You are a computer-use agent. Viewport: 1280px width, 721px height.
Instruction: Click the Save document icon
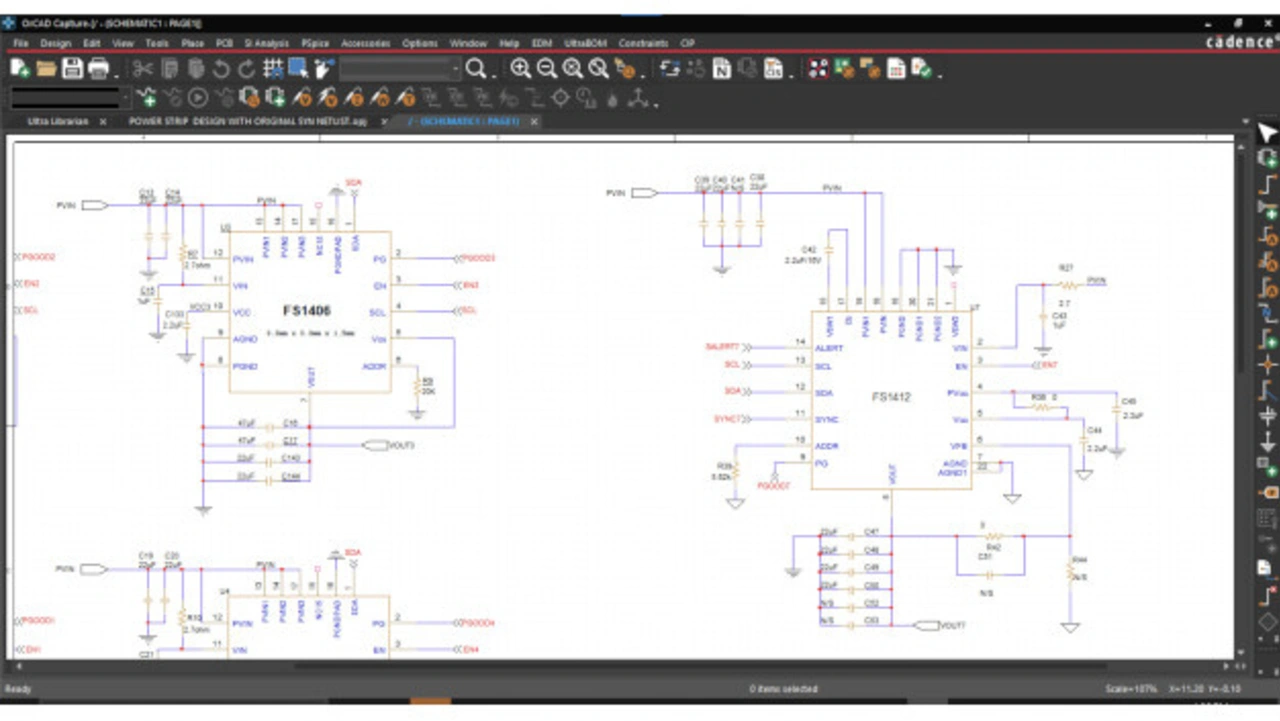pos(72,68)
